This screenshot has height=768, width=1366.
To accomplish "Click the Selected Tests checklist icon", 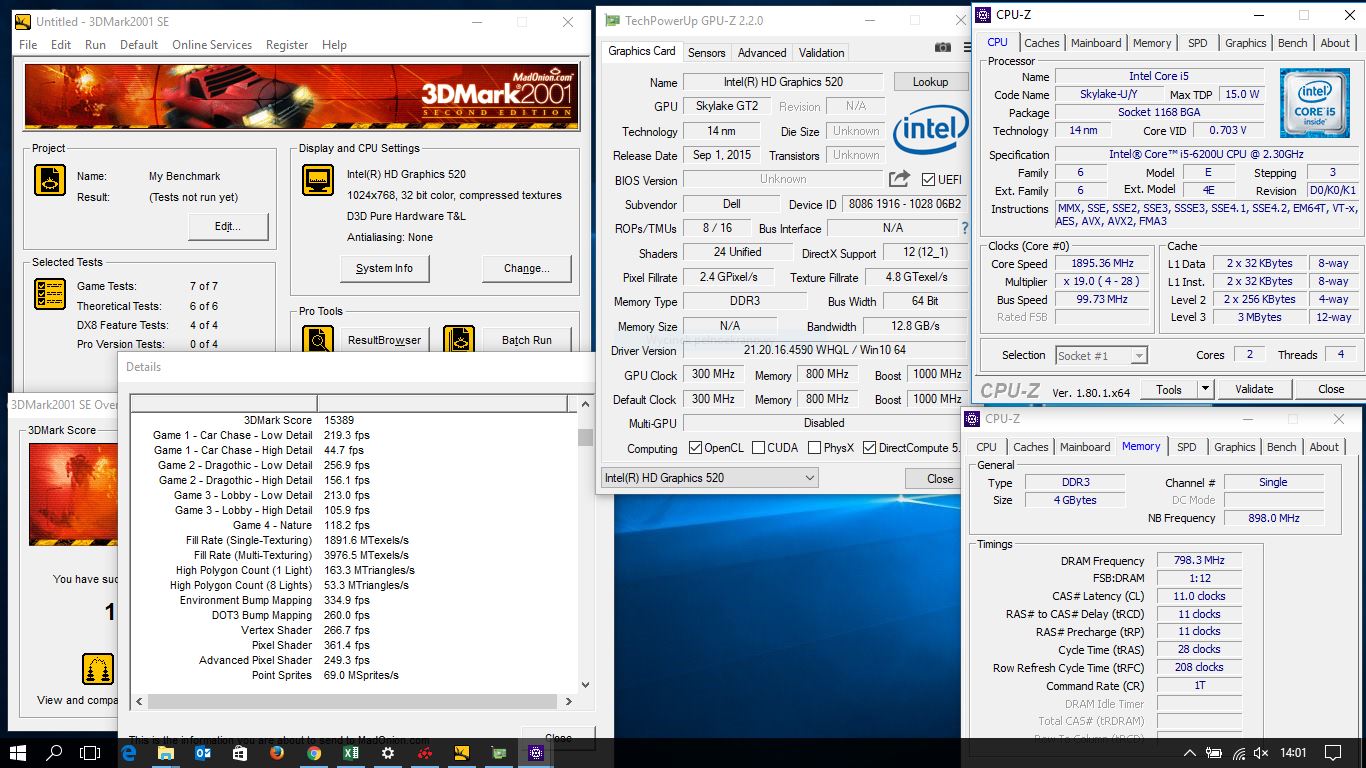I will click(50, 294).
